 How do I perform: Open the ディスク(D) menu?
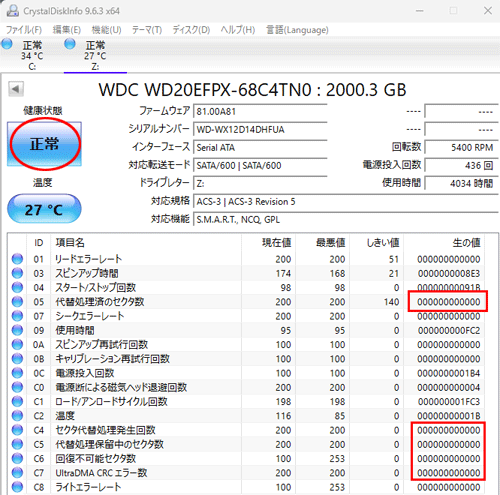(191, 30)
